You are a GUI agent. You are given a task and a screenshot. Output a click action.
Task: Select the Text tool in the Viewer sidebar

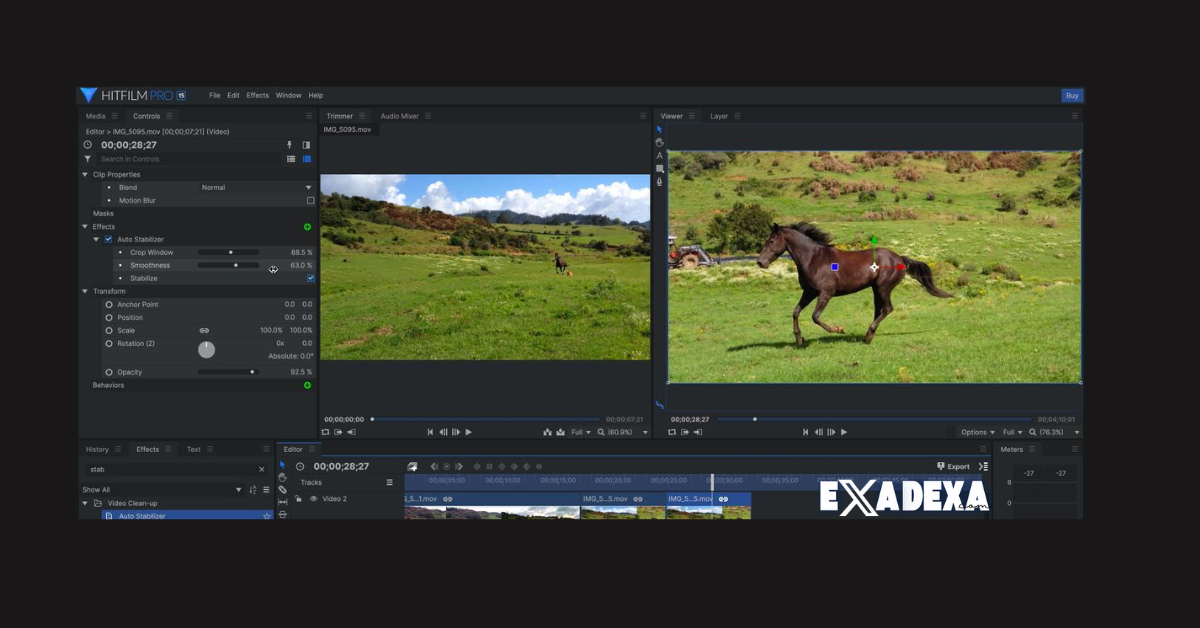coord(659,155)
